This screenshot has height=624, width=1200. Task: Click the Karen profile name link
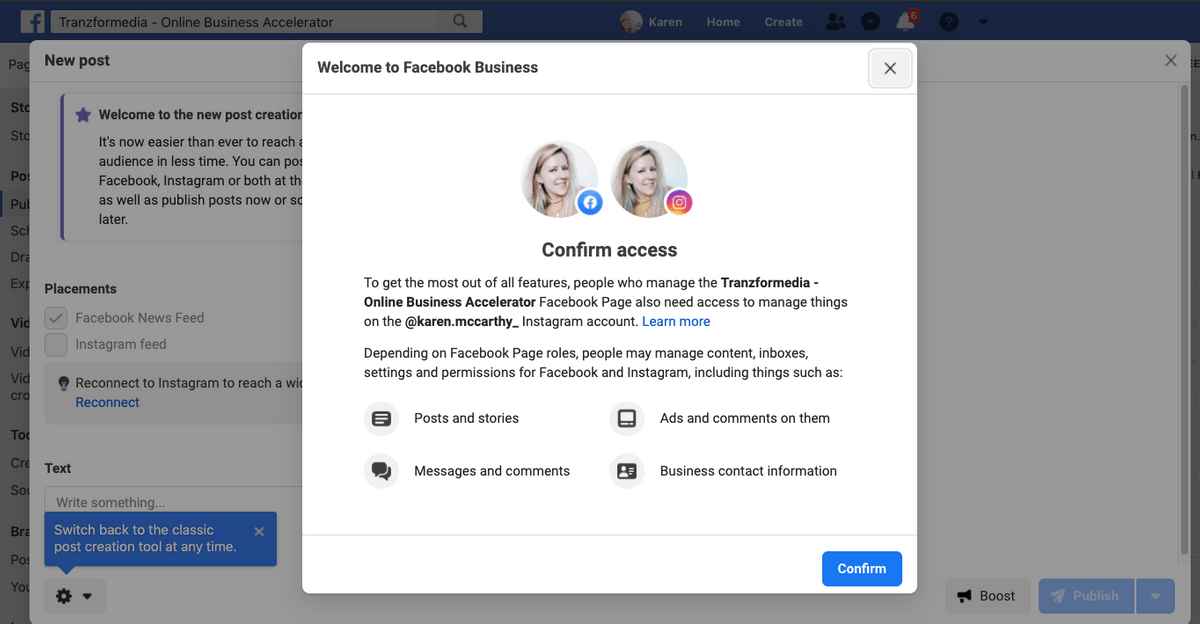665,21
